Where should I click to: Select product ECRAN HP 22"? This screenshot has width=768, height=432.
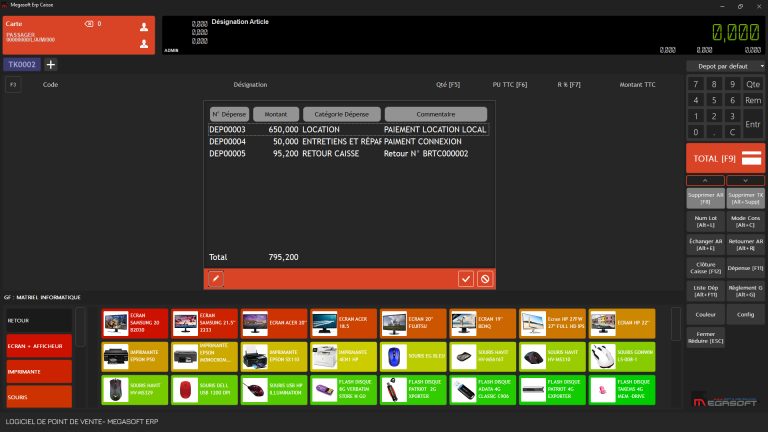(622, 323)
